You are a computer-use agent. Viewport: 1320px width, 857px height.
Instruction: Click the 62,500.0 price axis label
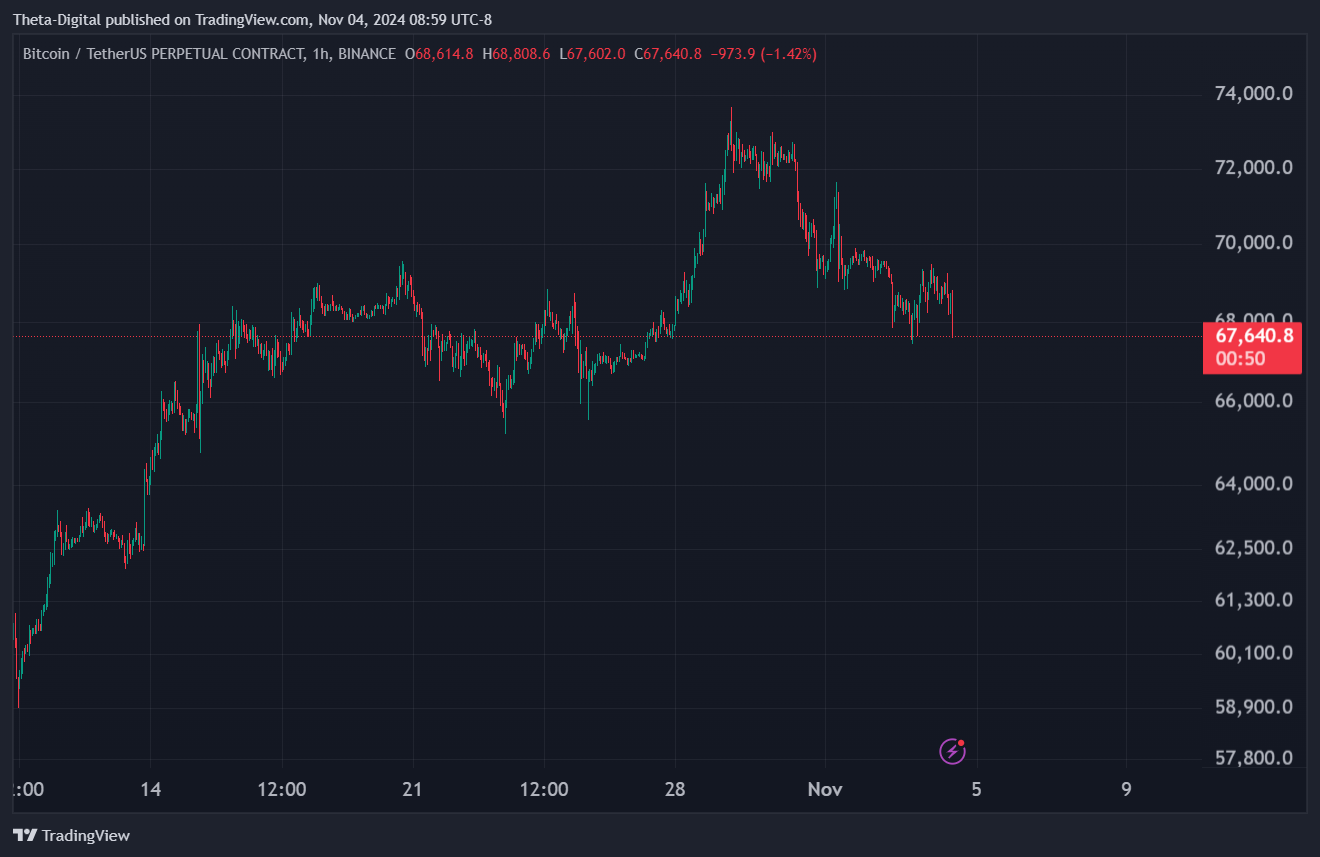pos(1254,548)
